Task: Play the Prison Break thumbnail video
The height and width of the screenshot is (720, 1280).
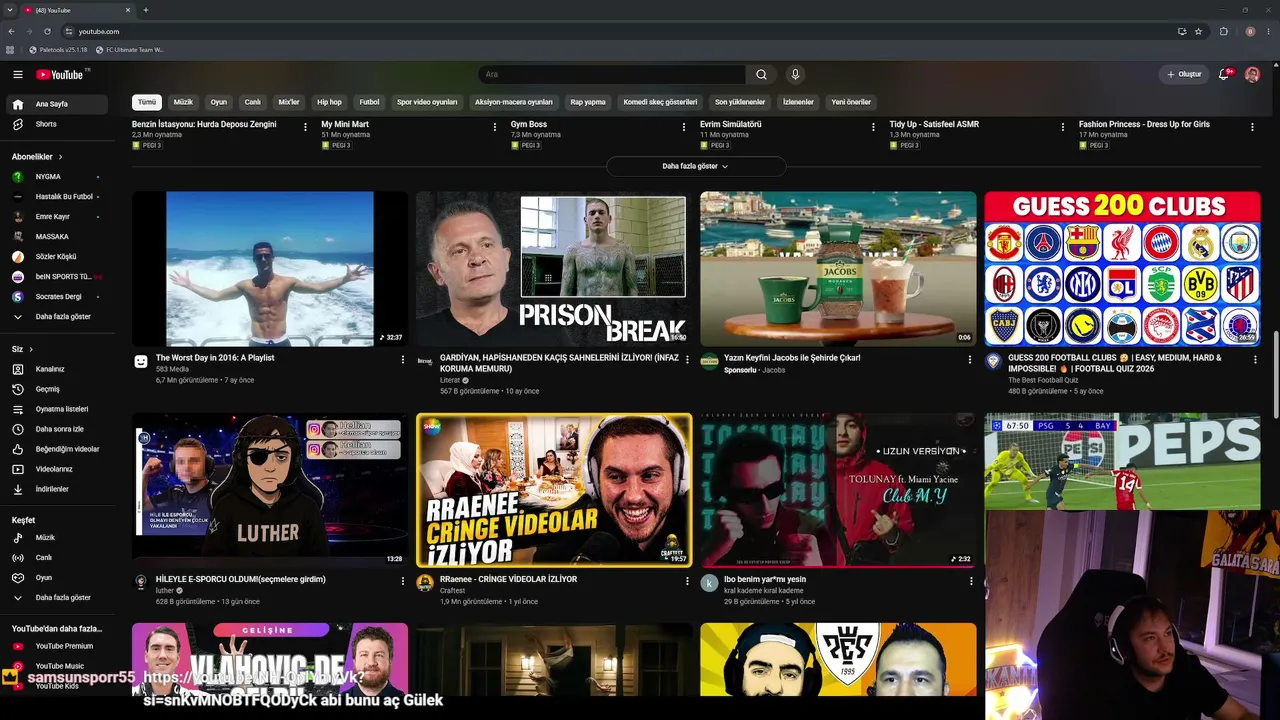Action: [x=554, y=269]
